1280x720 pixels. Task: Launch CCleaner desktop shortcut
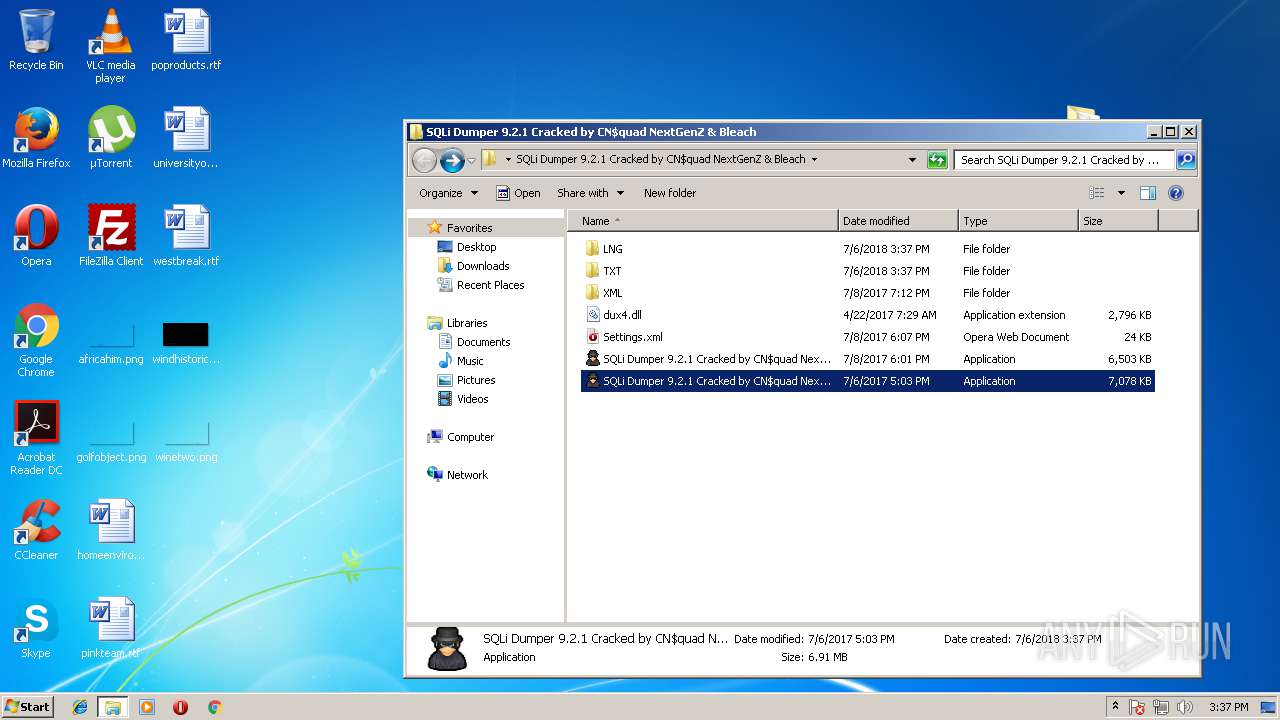(36, 530)
